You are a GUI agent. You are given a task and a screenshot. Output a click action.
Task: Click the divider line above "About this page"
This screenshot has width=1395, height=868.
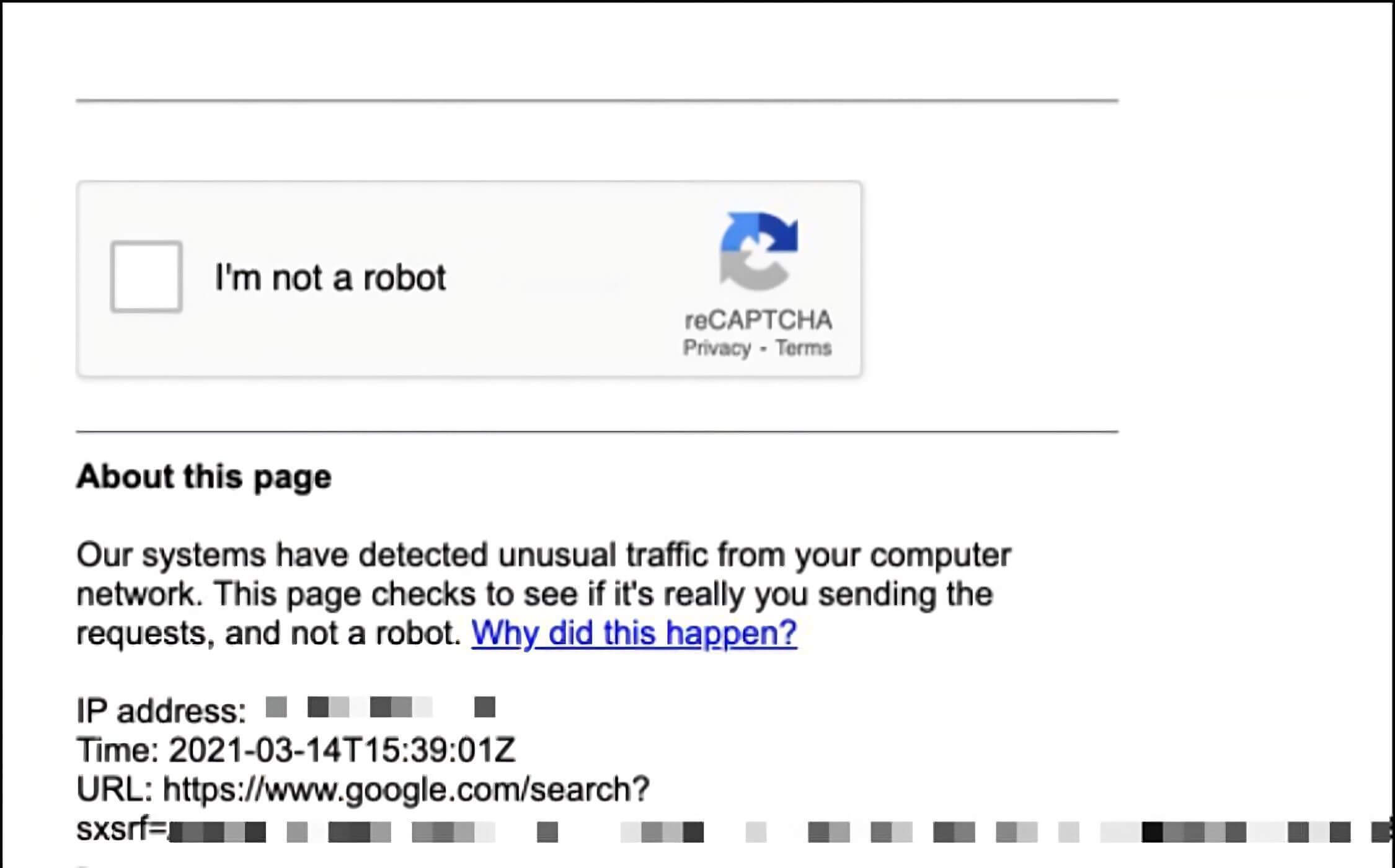(596, 431)
